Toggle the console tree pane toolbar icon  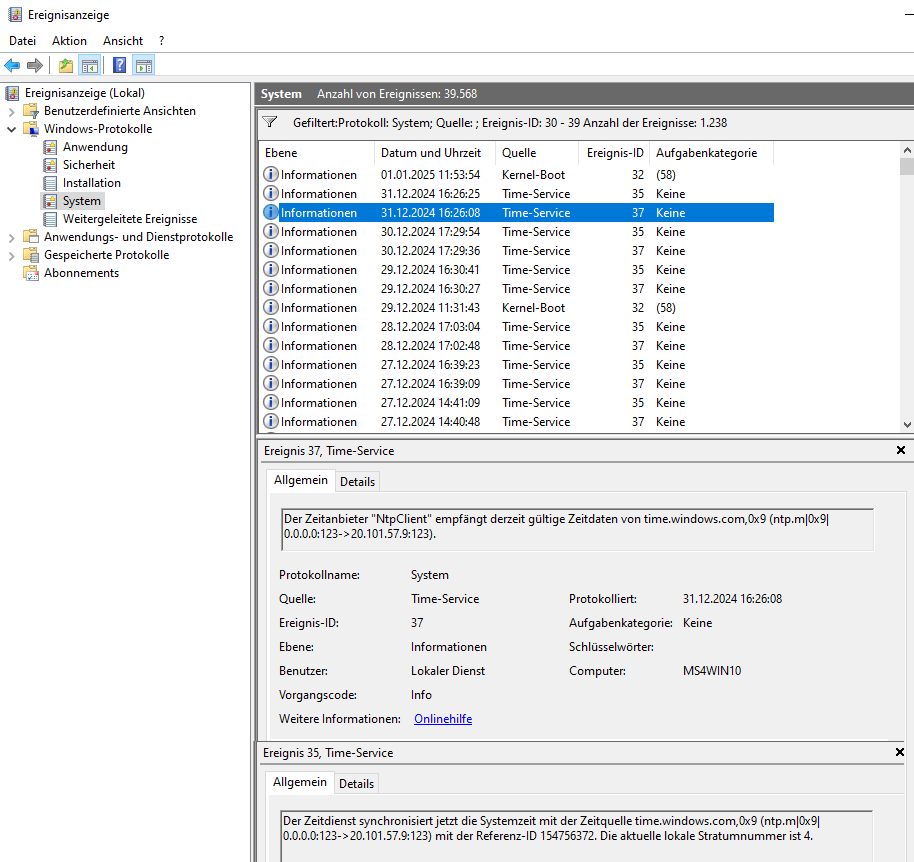pyautogui.click(x=90, y=65)
